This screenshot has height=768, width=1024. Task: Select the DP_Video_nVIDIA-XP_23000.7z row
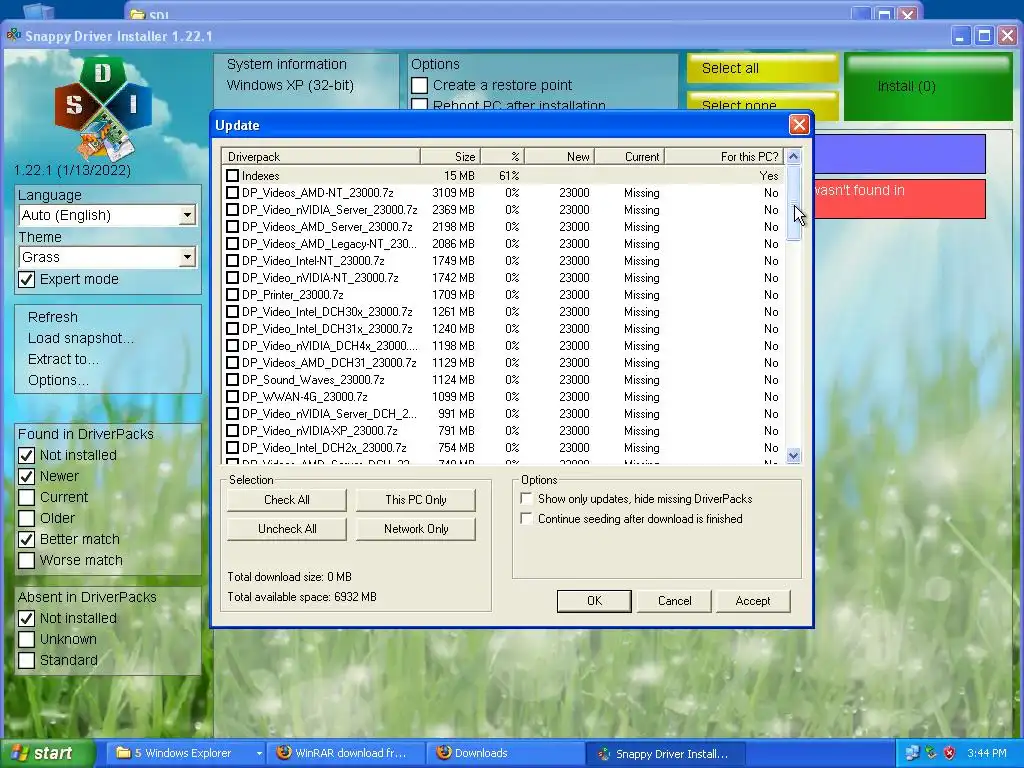[503, 430]
